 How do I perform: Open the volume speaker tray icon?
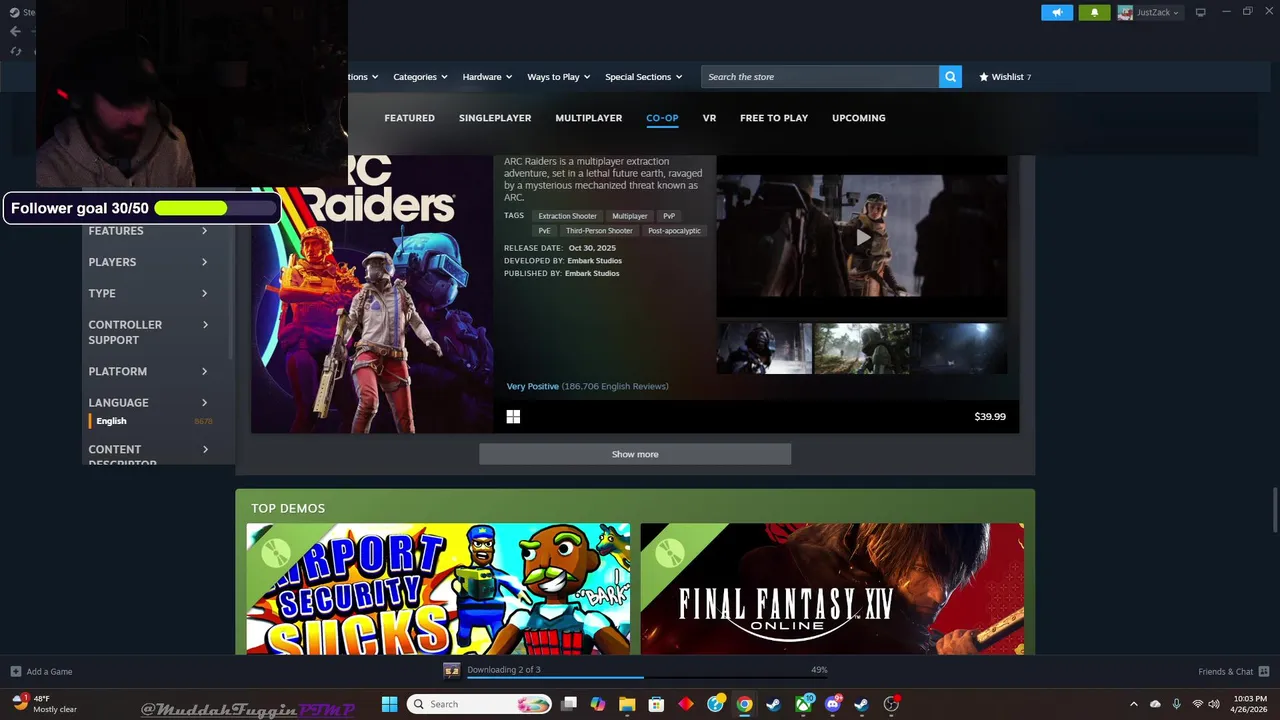point(1213,704)
